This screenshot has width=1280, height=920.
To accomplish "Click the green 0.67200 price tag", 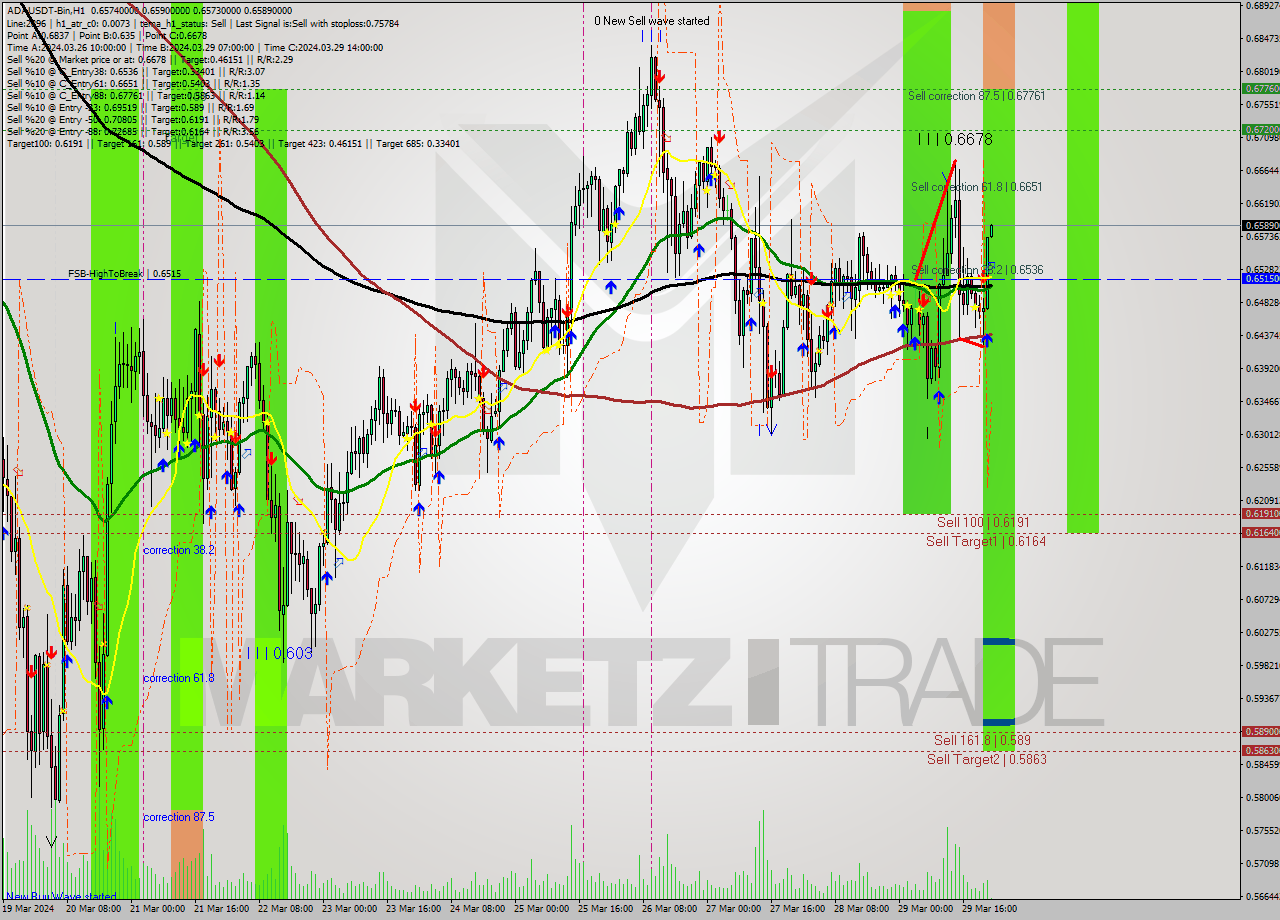I will (1260, 129).
